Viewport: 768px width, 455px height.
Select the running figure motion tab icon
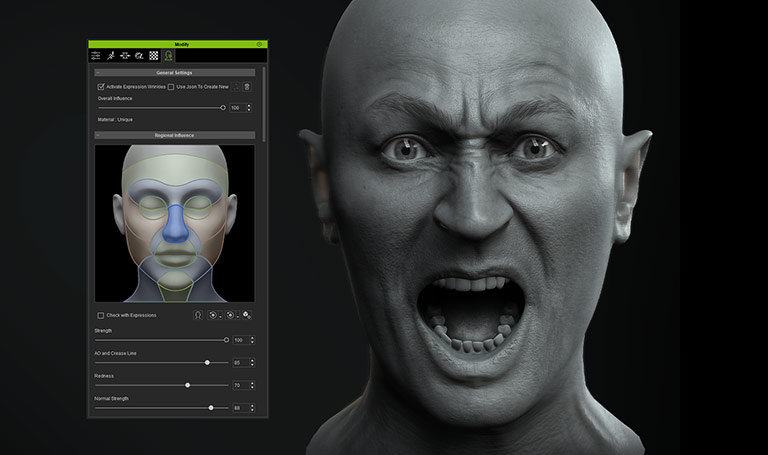[111, 57]
